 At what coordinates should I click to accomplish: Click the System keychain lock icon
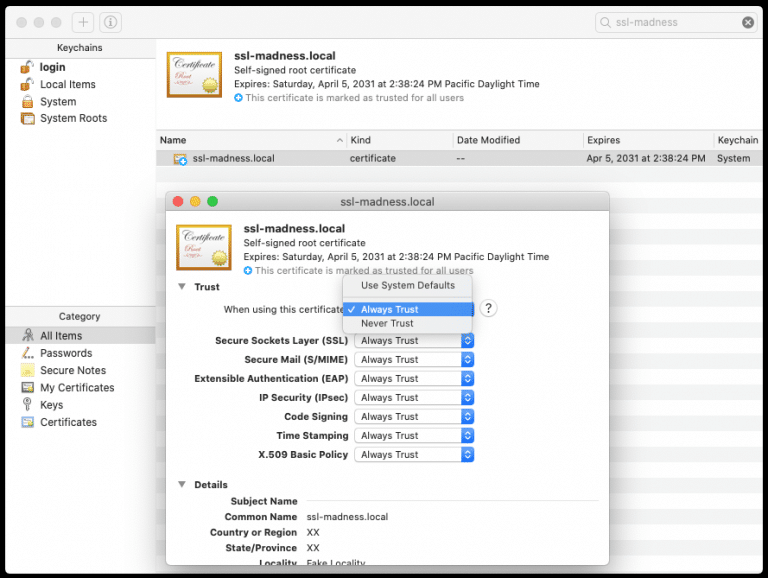[27, 101]
